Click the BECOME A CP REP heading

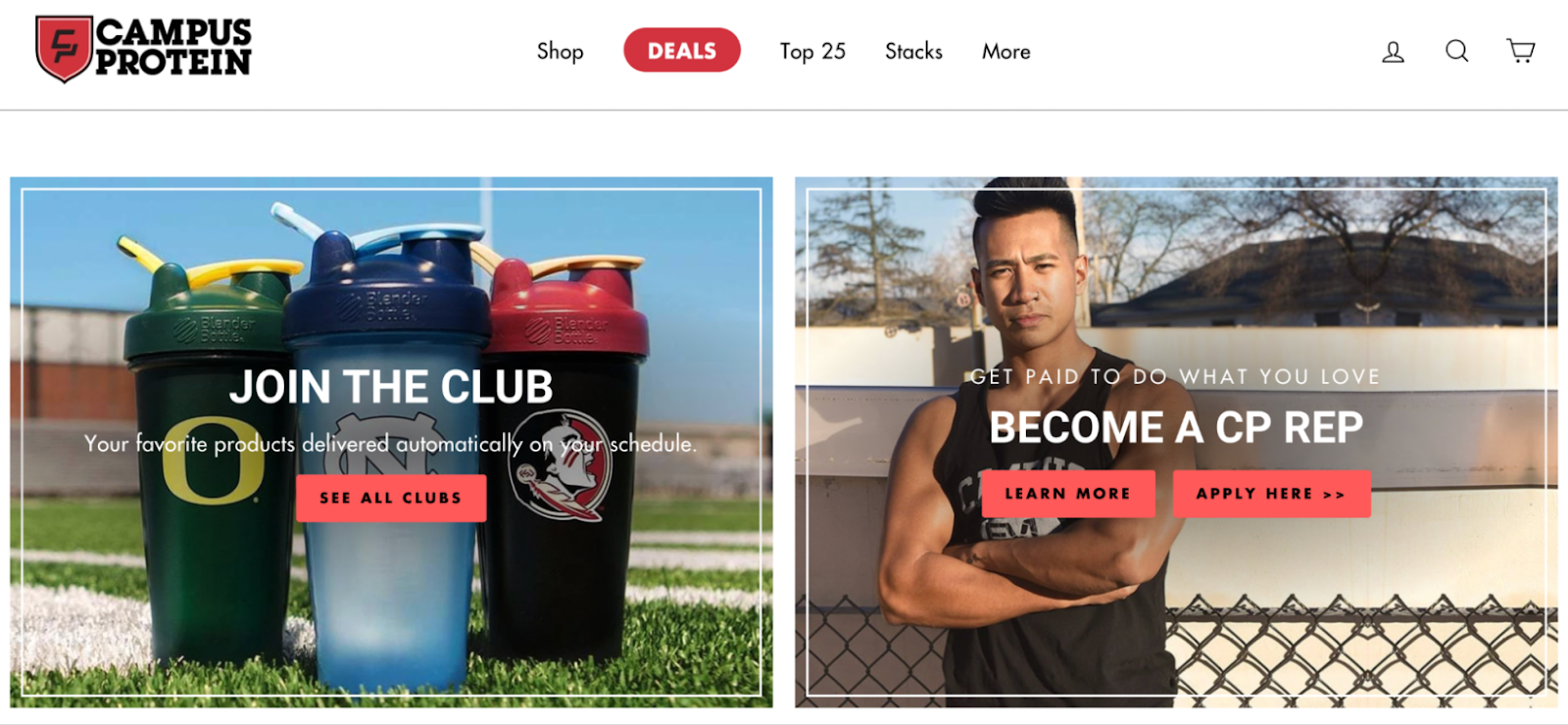(1176, 427)
